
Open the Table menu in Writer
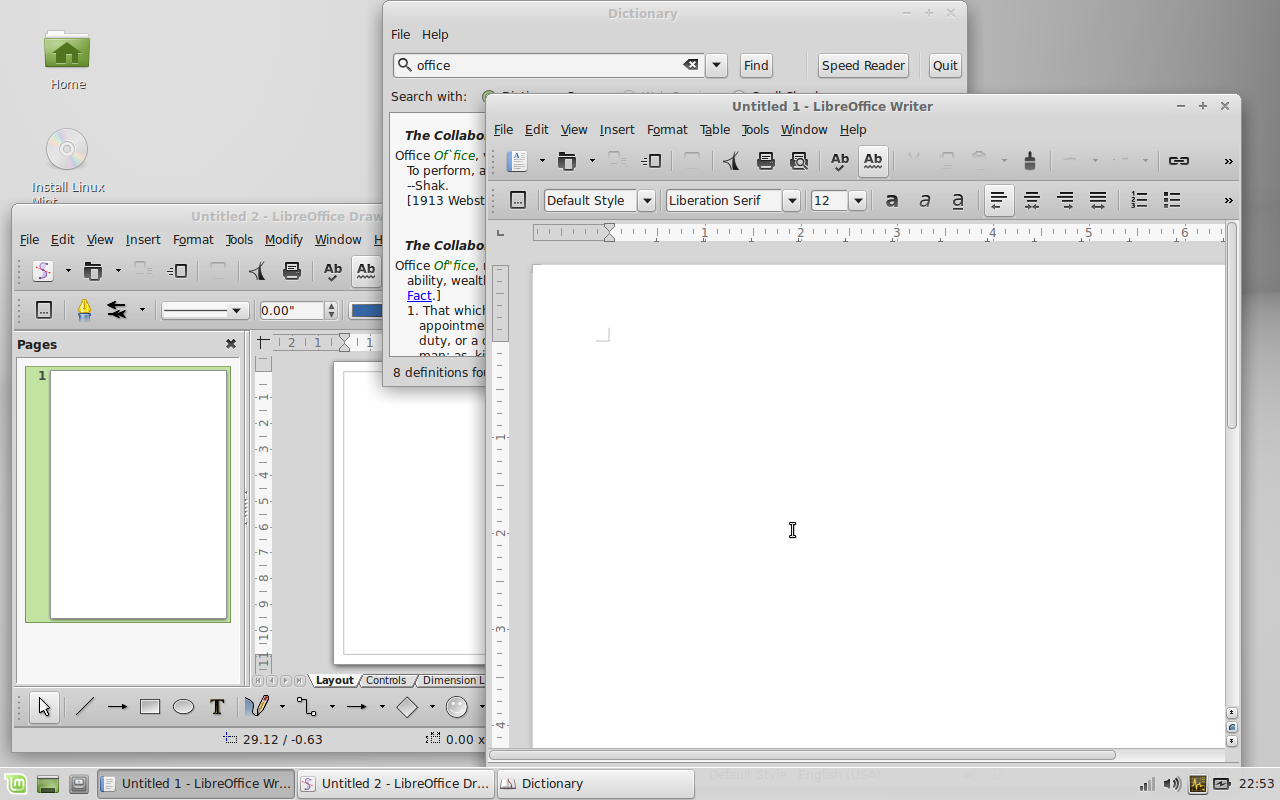tap(714, 129)
